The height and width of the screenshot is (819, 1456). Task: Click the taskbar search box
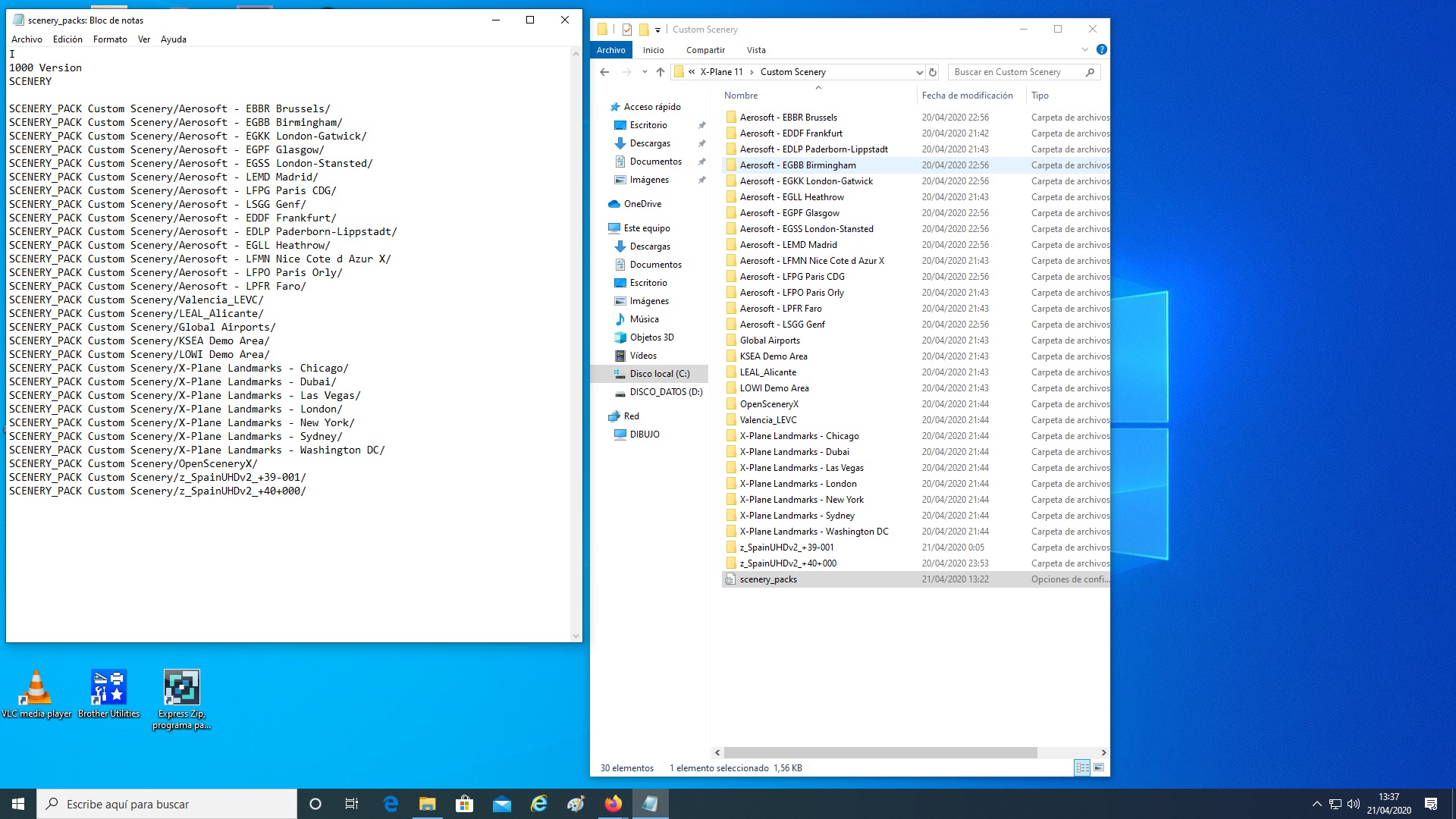click(167, 804)
